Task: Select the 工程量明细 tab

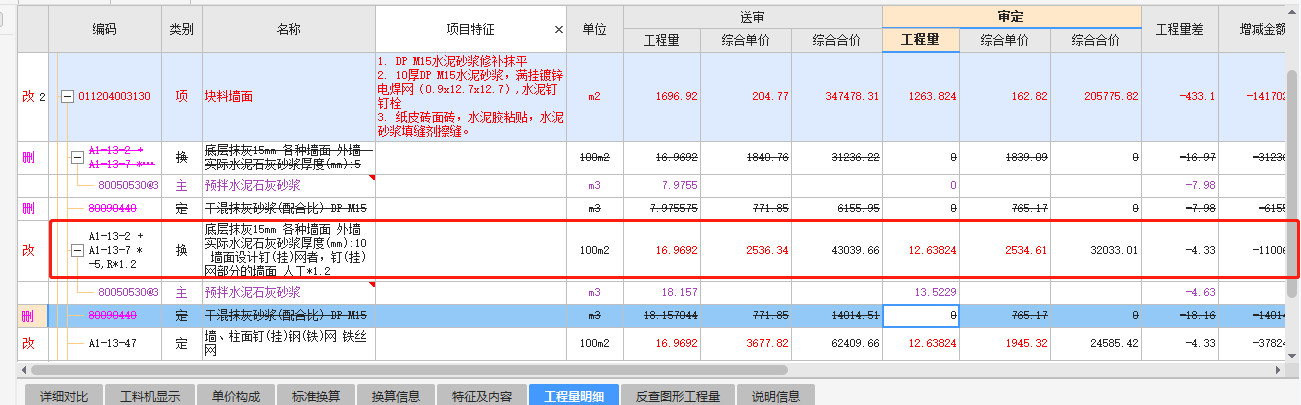Action: 574,396
